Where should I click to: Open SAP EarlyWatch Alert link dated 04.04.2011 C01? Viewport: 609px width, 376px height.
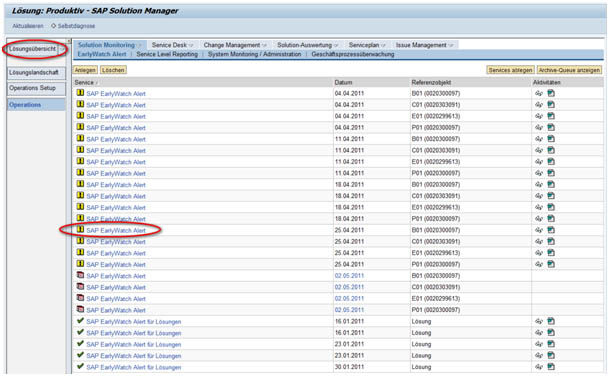pyautogui.click(x=116, y=105)
